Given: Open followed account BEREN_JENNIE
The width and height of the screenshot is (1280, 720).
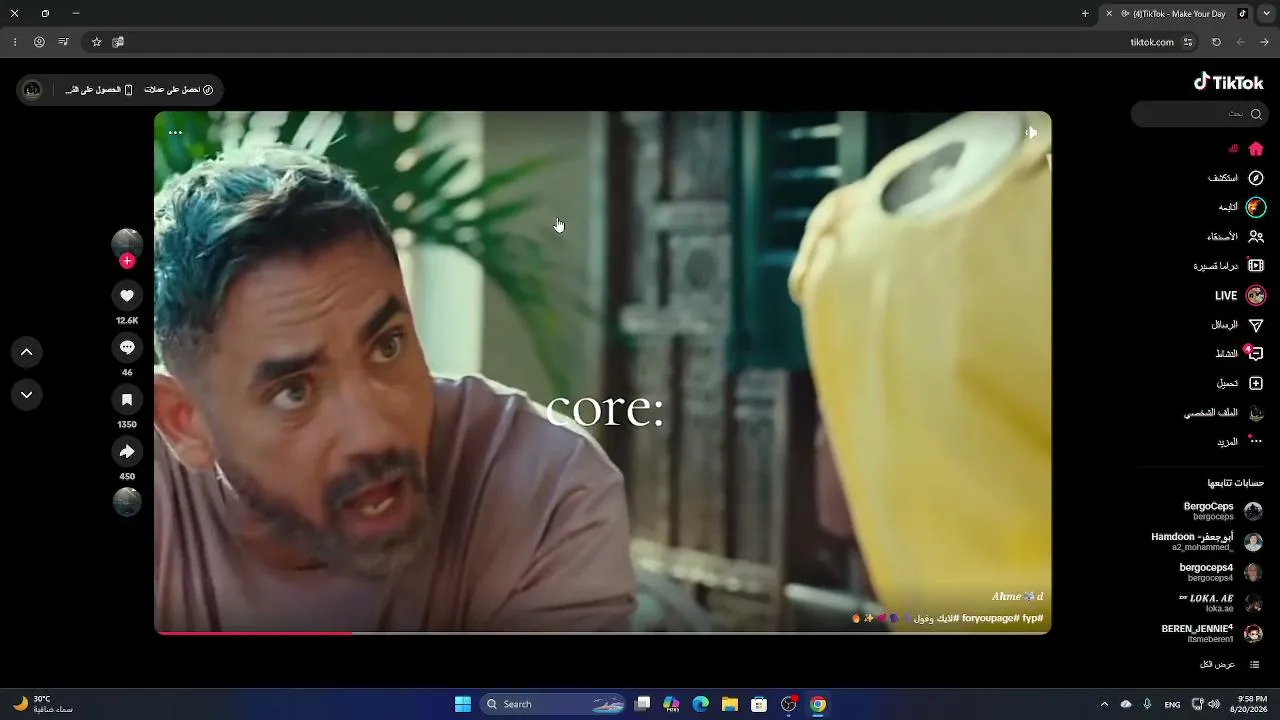Looking at the screenshot, I should (1212, 633).
